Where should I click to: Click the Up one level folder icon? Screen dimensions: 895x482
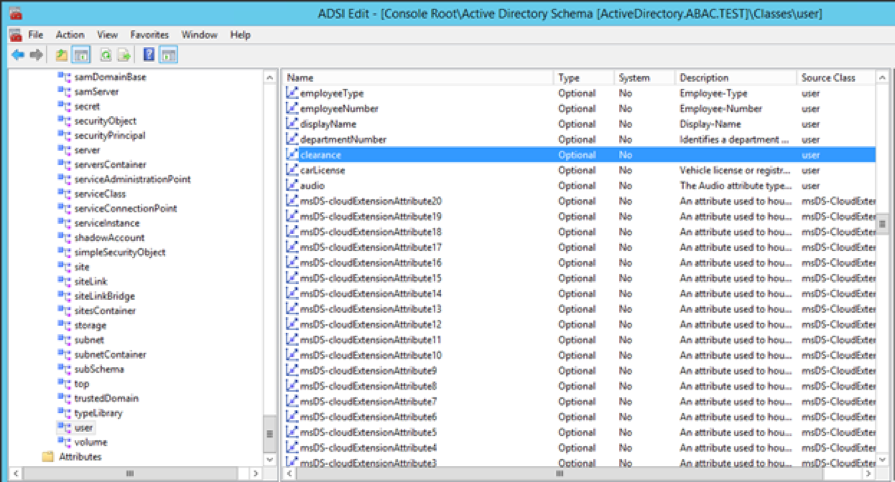[61, 55]
